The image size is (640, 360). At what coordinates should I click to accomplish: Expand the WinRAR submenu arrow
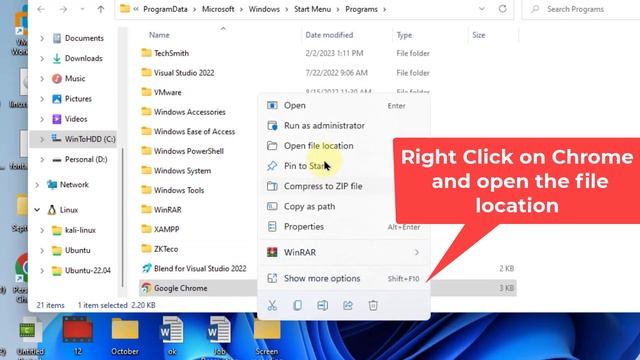coord(416,252)
